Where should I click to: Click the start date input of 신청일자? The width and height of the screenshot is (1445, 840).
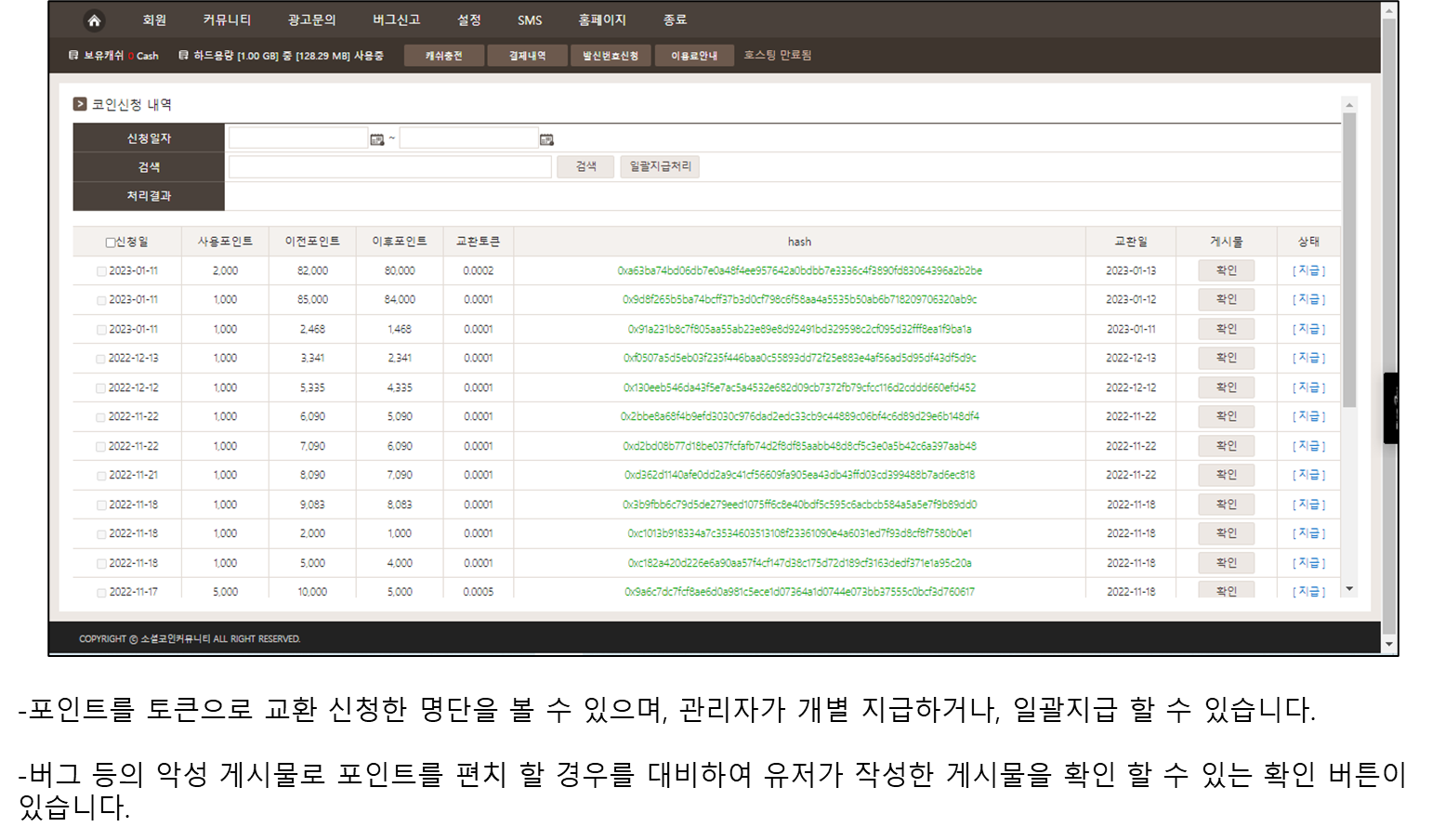tap(298, 138)
